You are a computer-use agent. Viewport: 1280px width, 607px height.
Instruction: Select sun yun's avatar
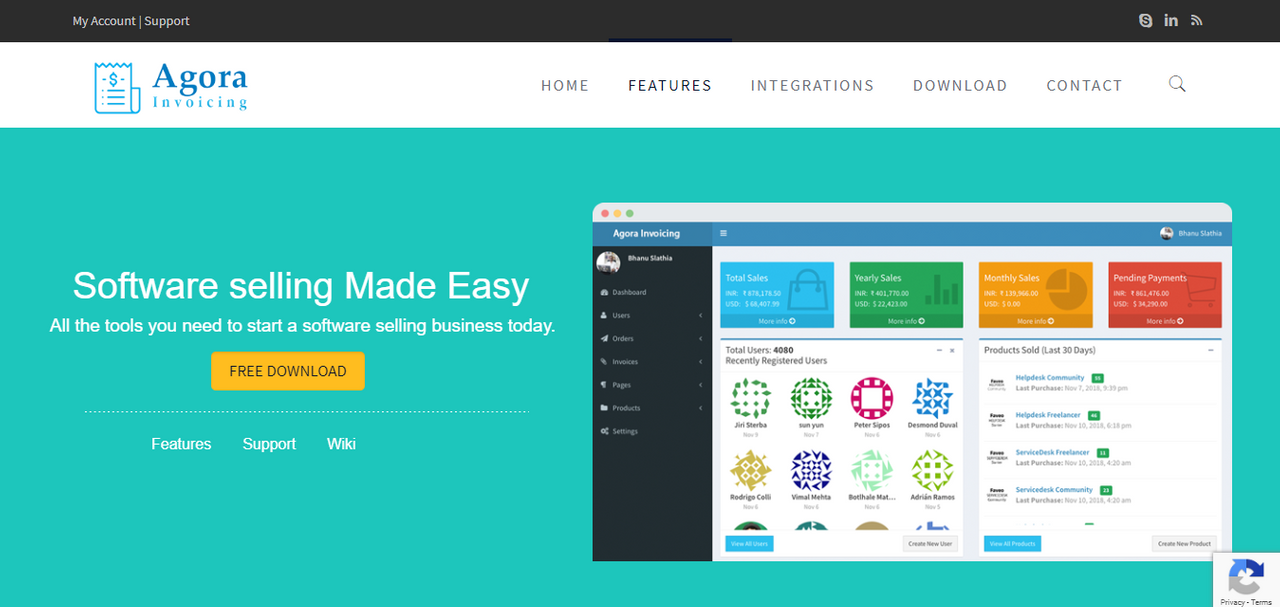(x=811, y=398)
